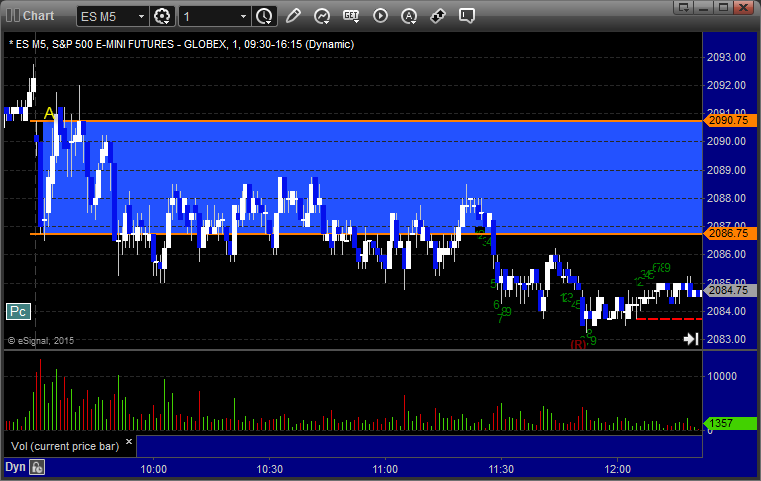The width and height of the screenshot is (761, 481).
Task: Close the Chart window
Action: coord(743,7)
